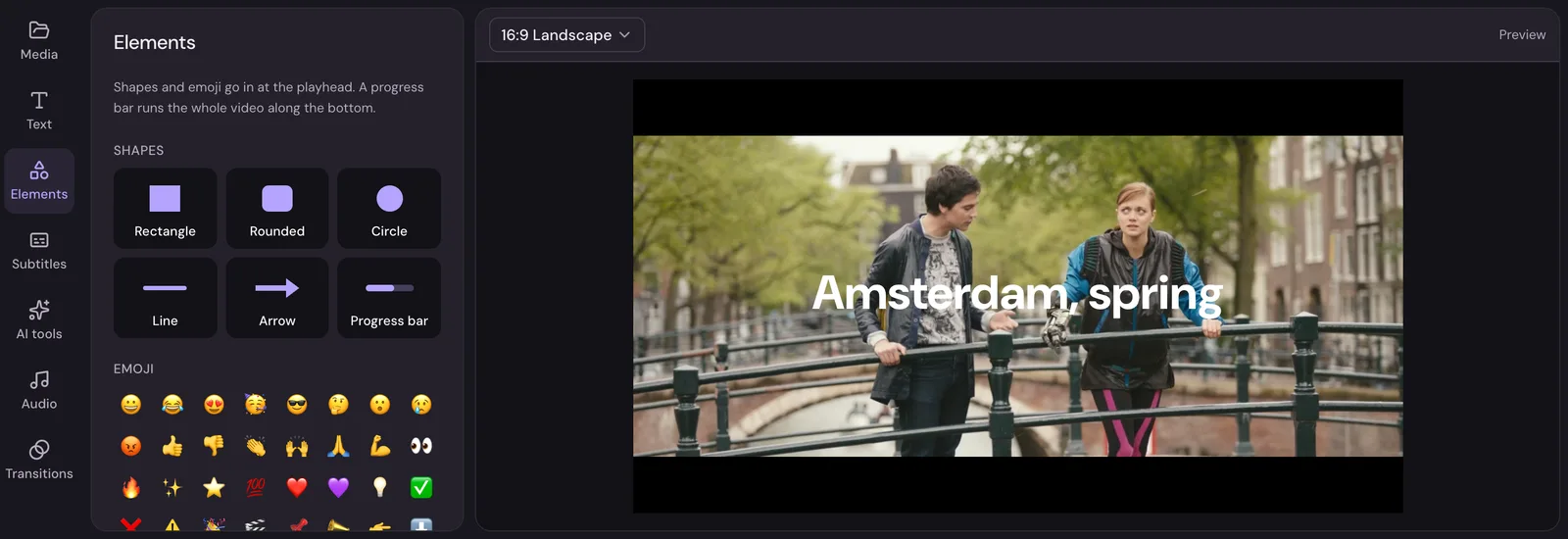The image size is (1568, 539).
Task: Expand the 16:9 Landscape aspect dropdown
Action: (566, 34)
